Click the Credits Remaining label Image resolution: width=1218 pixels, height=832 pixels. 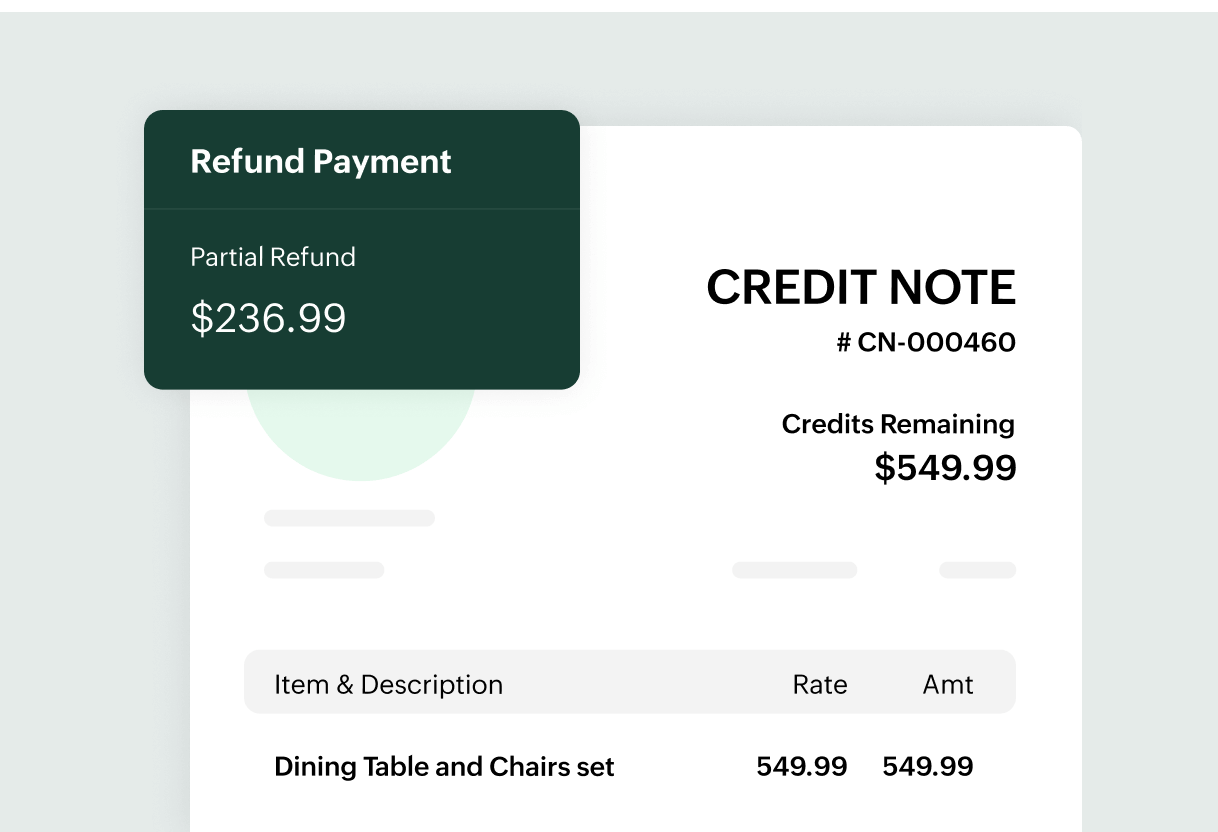click(898, 424)
